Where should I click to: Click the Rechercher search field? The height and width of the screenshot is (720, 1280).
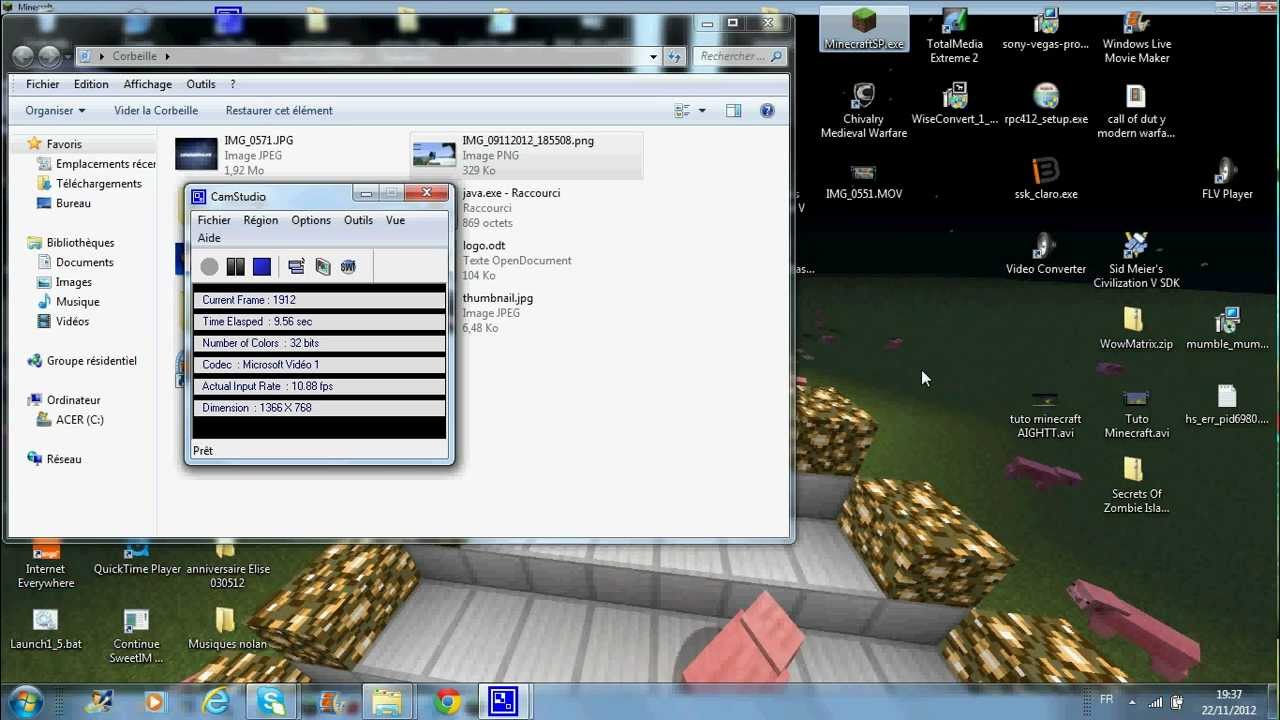[x=738, y=56]
